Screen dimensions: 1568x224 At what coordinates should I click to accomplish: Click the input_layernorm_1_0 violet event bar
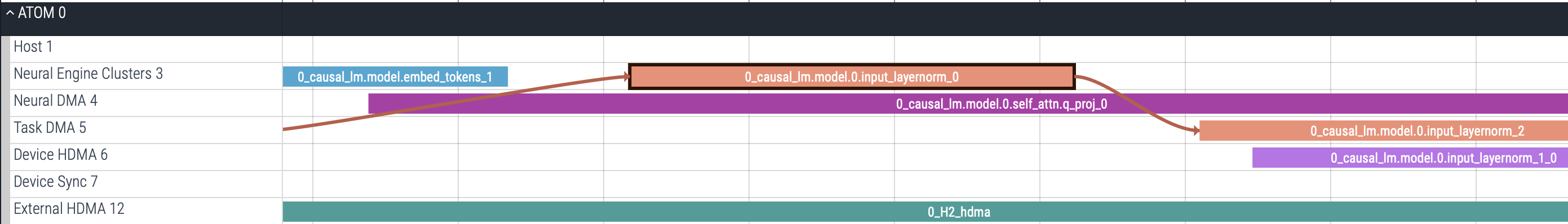coord(1410,158)
